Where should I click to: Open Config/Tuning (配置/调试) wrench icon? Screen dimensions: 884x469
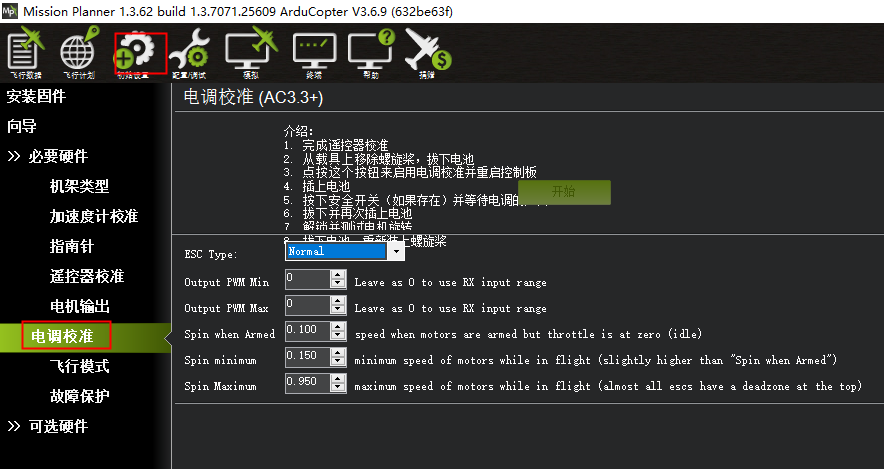click(189, 54)
